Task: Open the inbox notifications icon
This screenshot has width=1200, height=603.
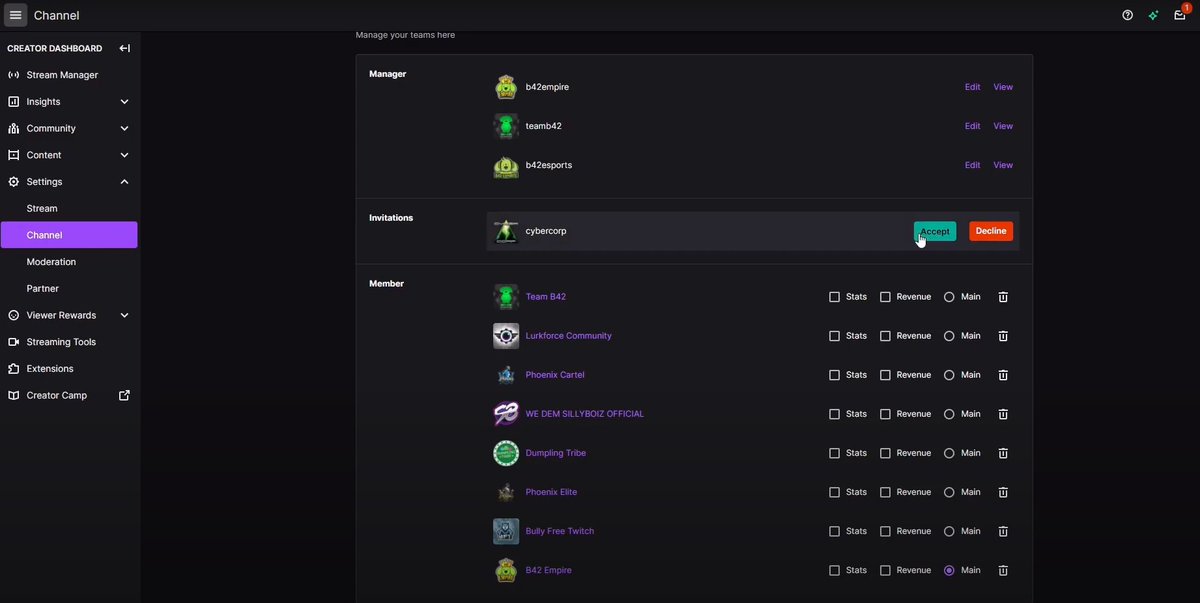Action: pyautogui.click(x=1180, y=15)
